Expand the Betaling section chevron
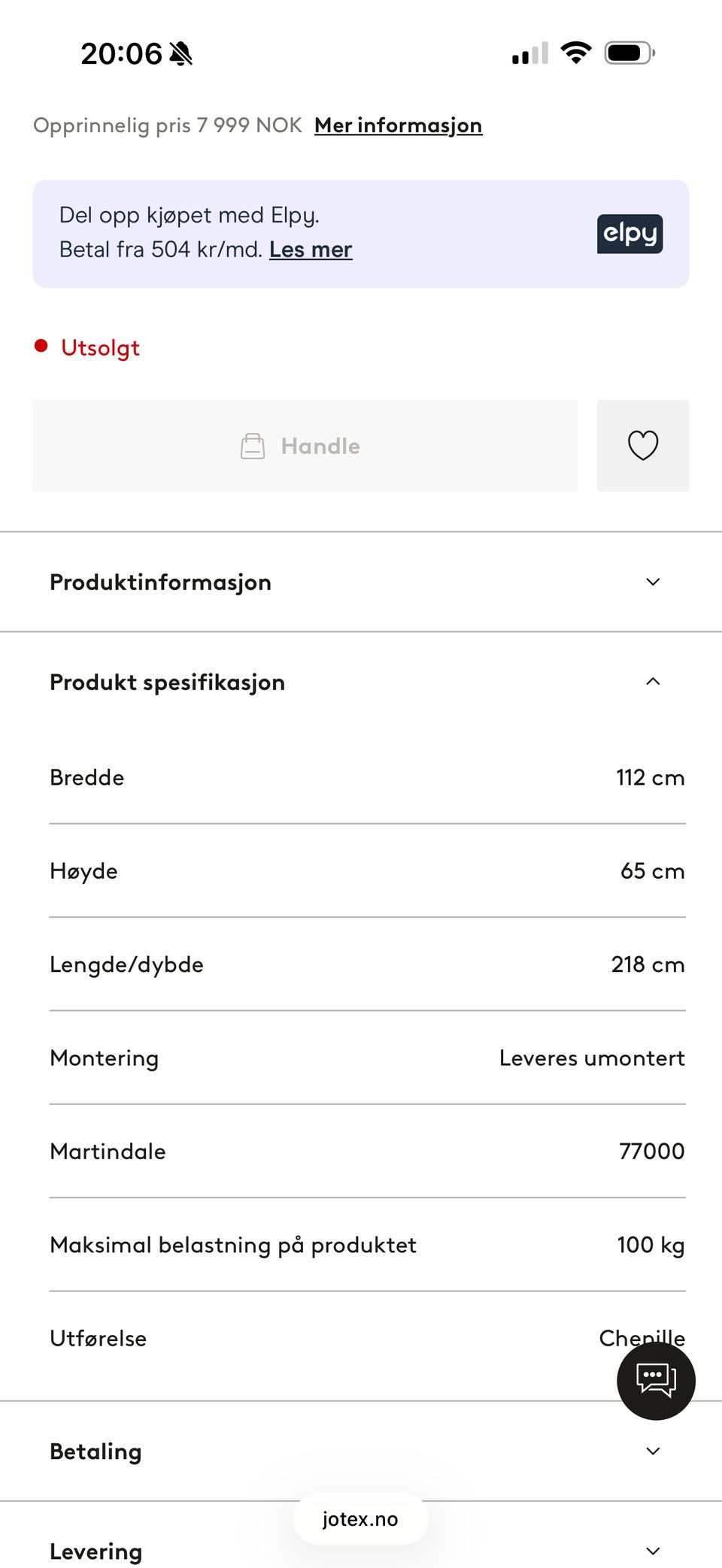722x1568 pixels. [x=653, y=1451]
